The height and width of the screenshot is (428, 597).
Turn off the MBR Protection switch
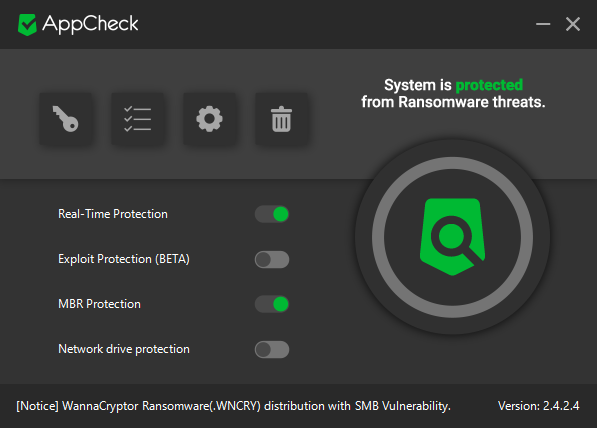coord(272,304)
